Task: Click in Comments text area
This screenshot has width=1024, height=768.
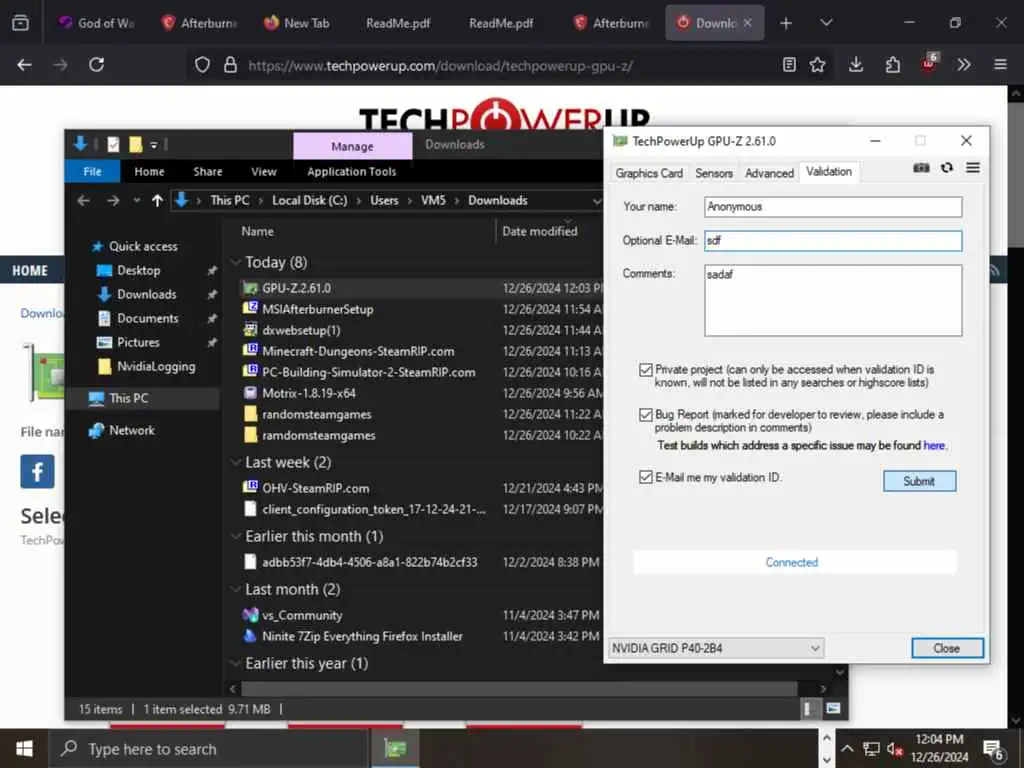Action: point(833,300)
